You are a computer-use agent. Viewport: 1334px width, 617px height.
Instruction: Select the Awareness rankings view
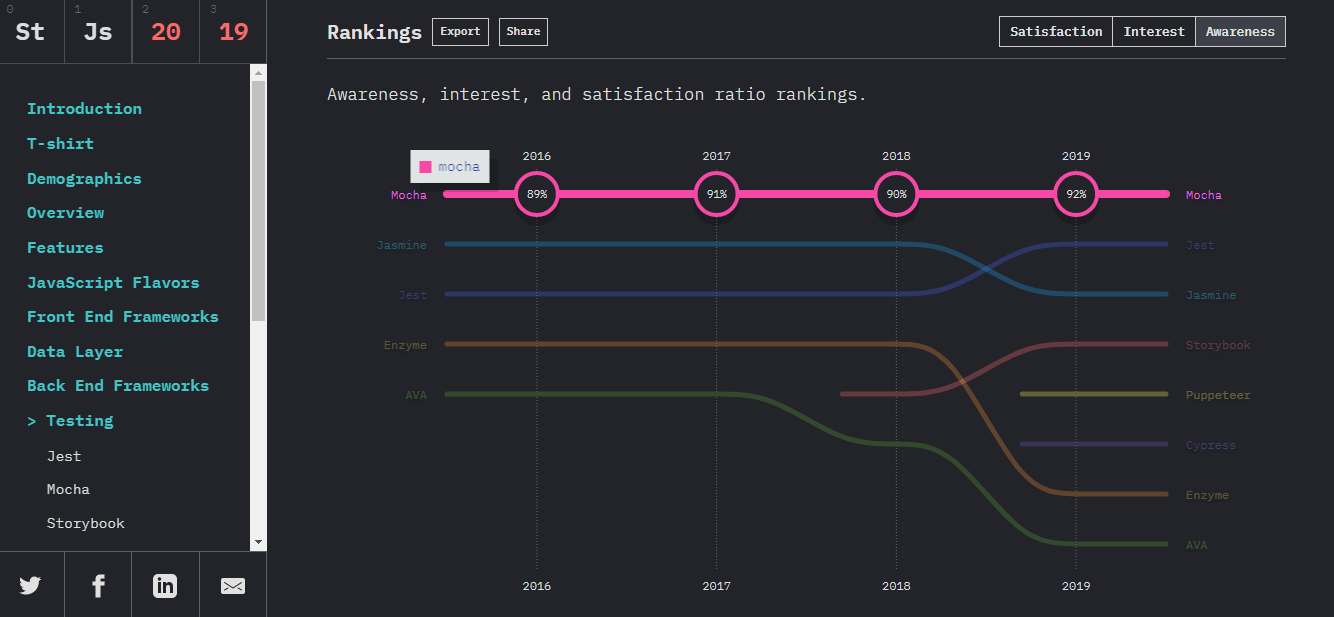coord(1240,32)
